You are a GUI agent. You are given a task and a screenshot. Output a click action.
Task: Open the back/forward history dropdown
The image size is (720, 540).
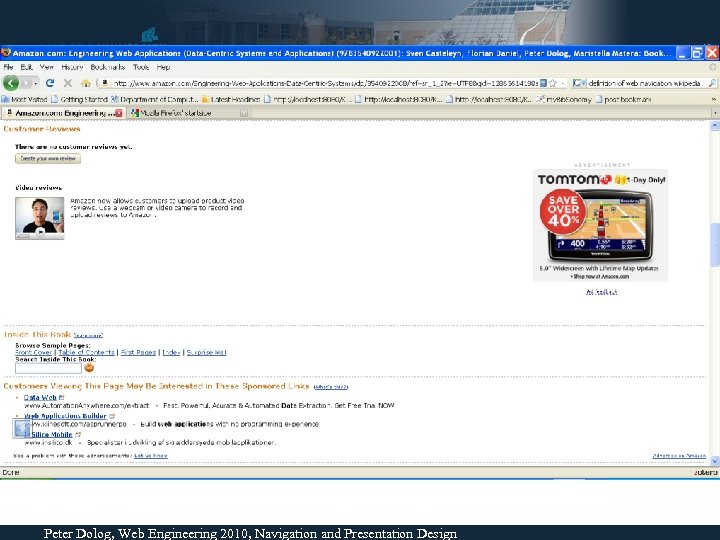(36, 83)
